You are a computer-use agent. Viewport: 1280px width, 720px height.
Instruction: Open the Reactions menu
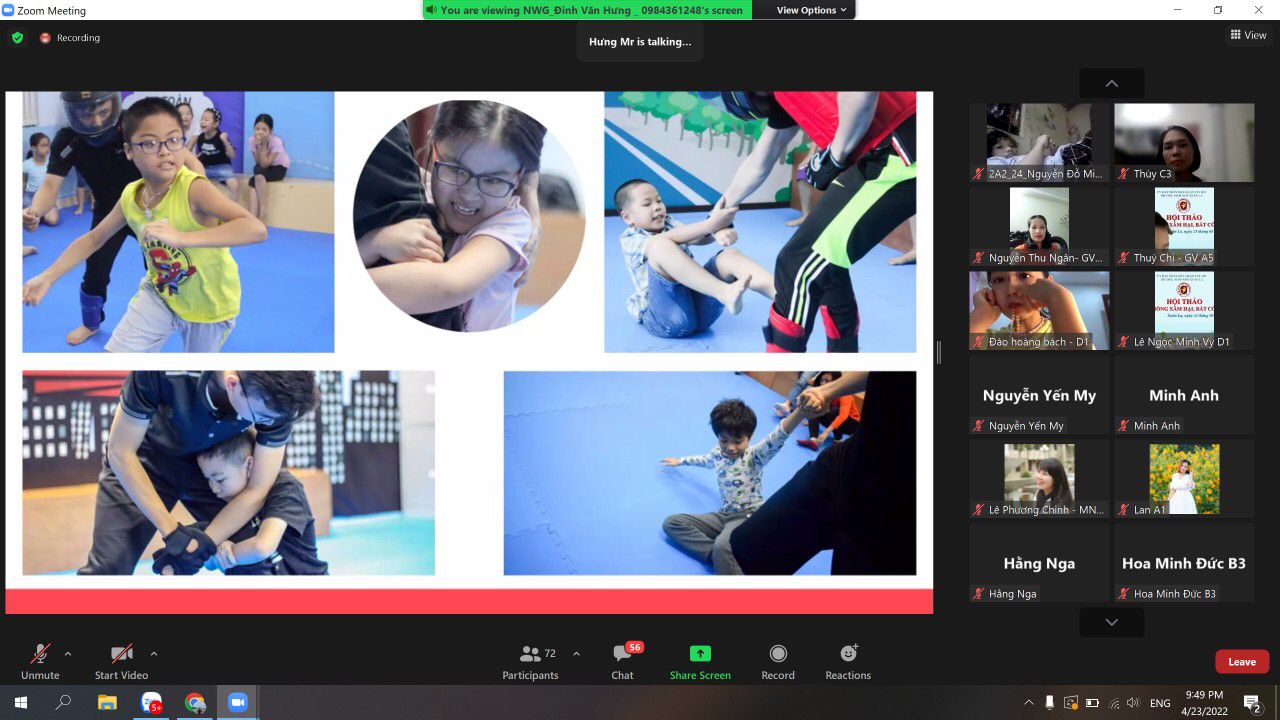[848, 661]
